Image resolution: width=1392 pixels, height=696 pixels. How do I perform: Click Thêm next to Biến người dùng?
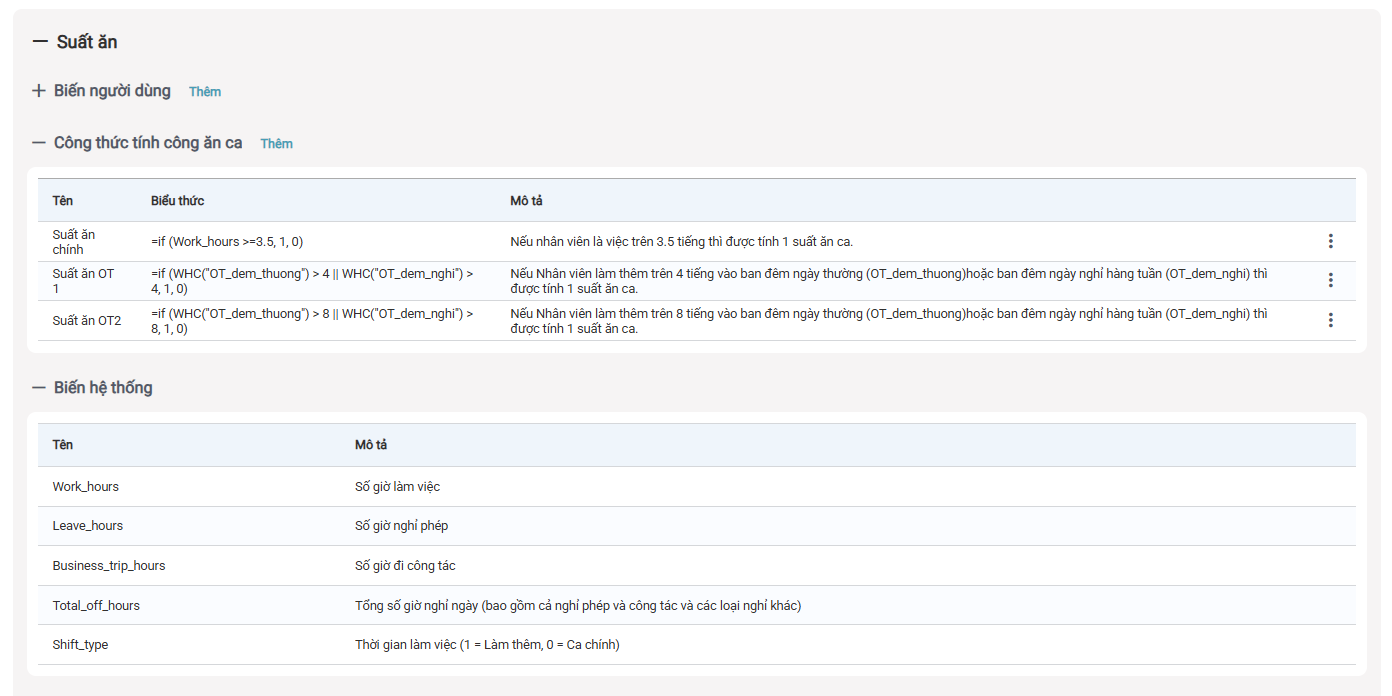(x=205, y=92)
